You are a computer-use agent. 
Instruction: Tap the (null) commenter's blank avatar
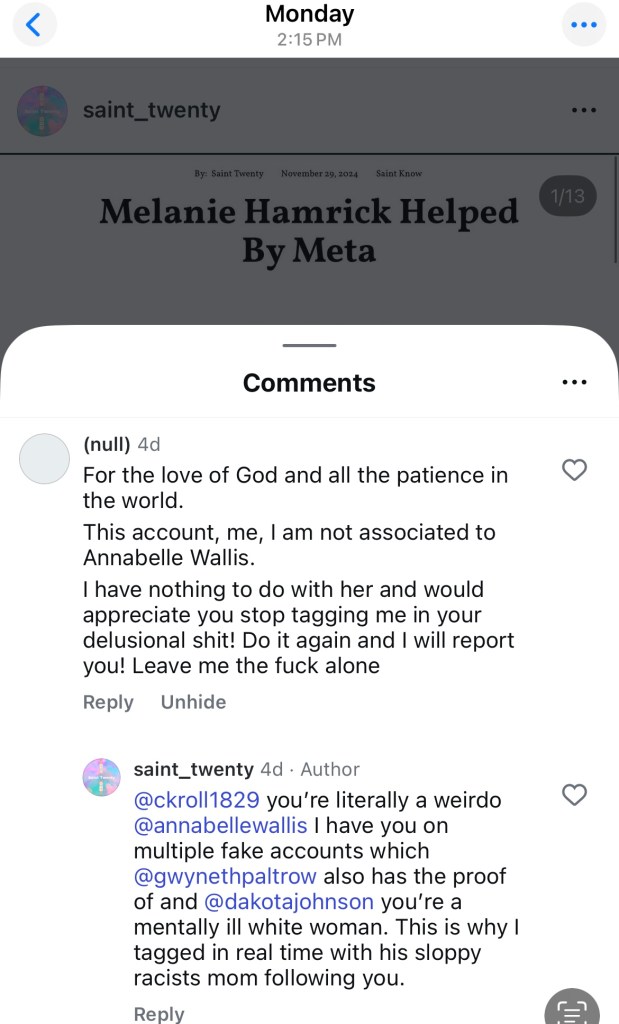click(45, 460)
